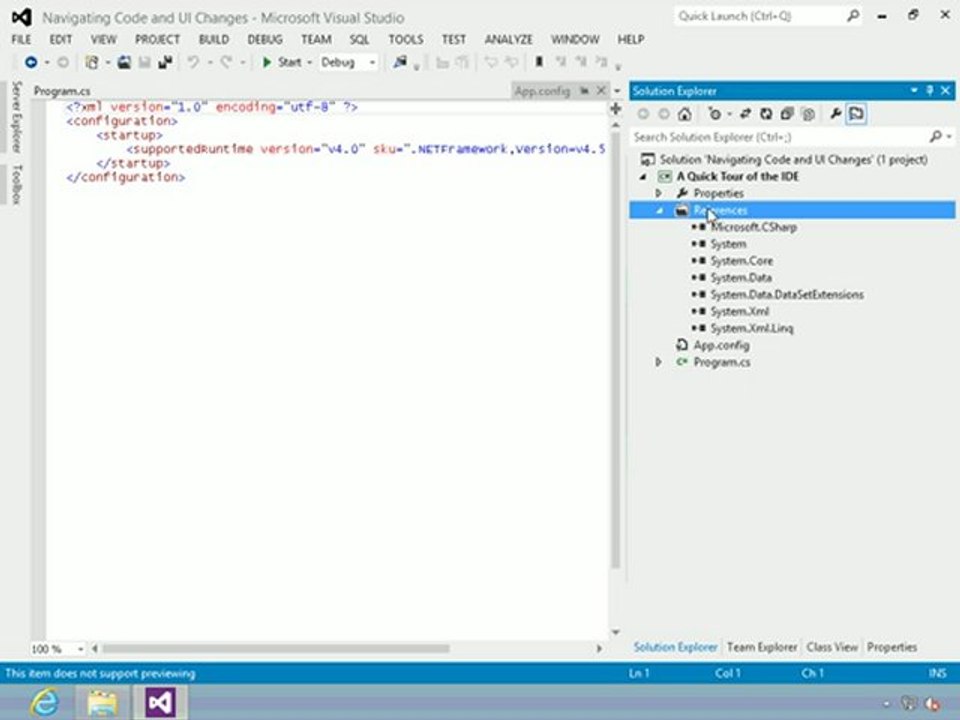960x720 pixels.
Task: Close the App.config preview tab
Action: (x=601, y=91)
